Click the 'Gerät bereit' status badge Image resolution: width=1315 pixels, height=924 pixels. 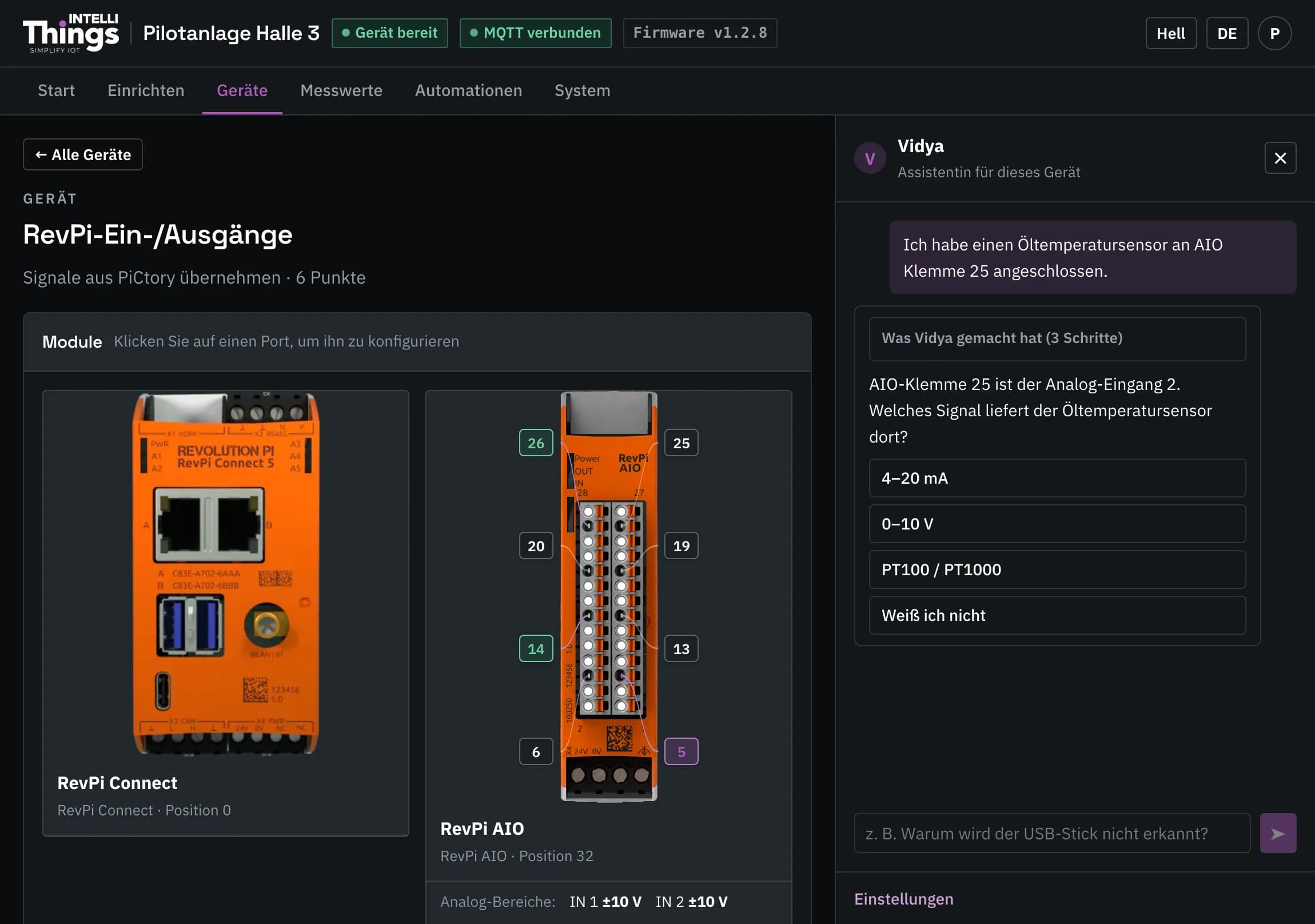[x=389, y=33]
